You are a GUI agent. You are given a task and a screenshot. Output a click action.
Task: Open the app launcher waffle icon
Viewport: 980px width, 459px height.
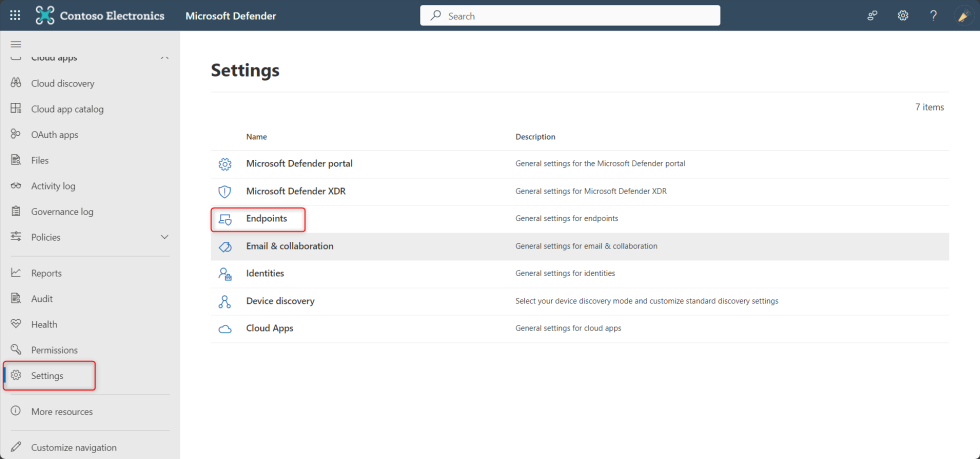tap(15, 16)
